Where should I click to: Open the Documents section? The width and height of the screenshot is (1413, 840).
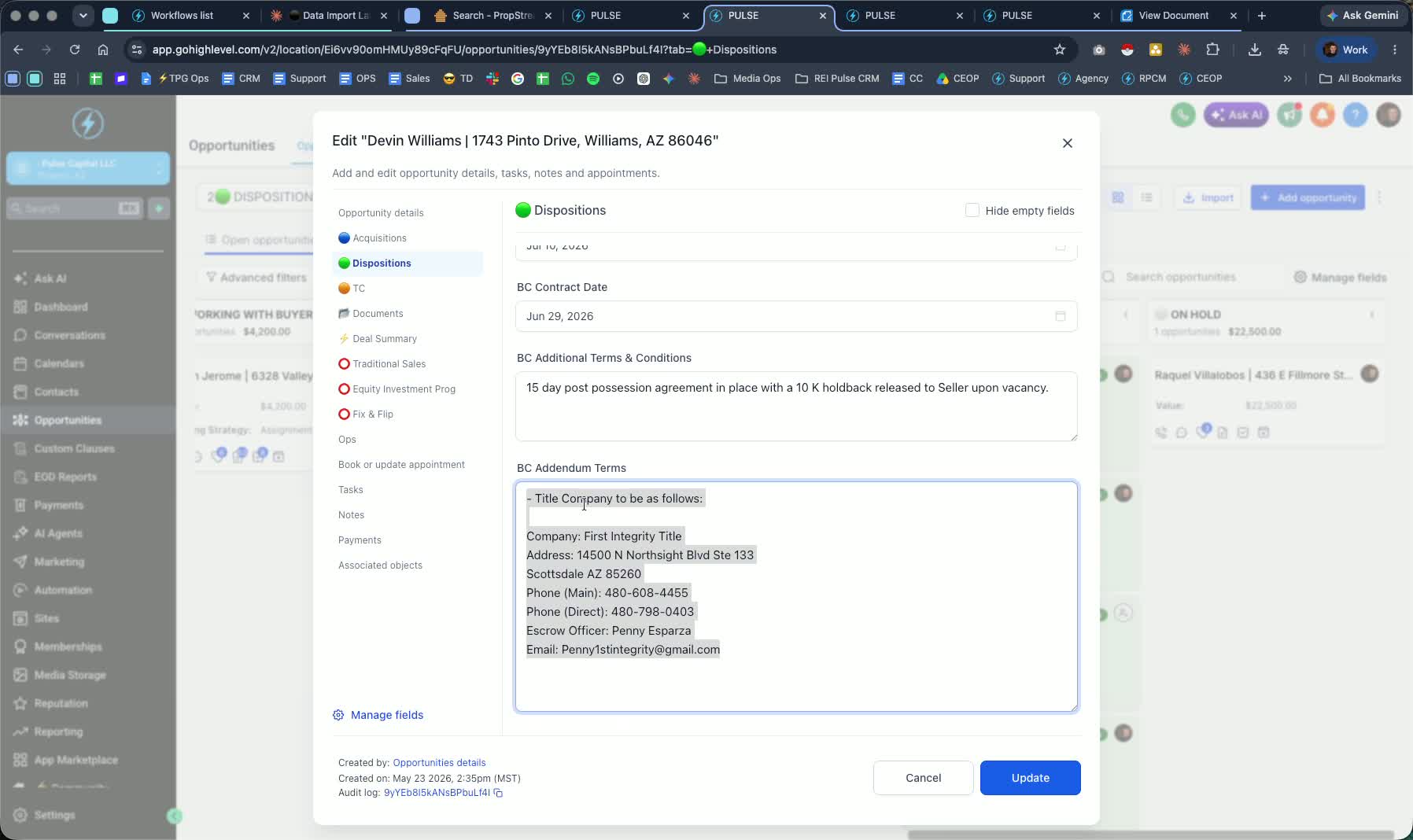371,314
